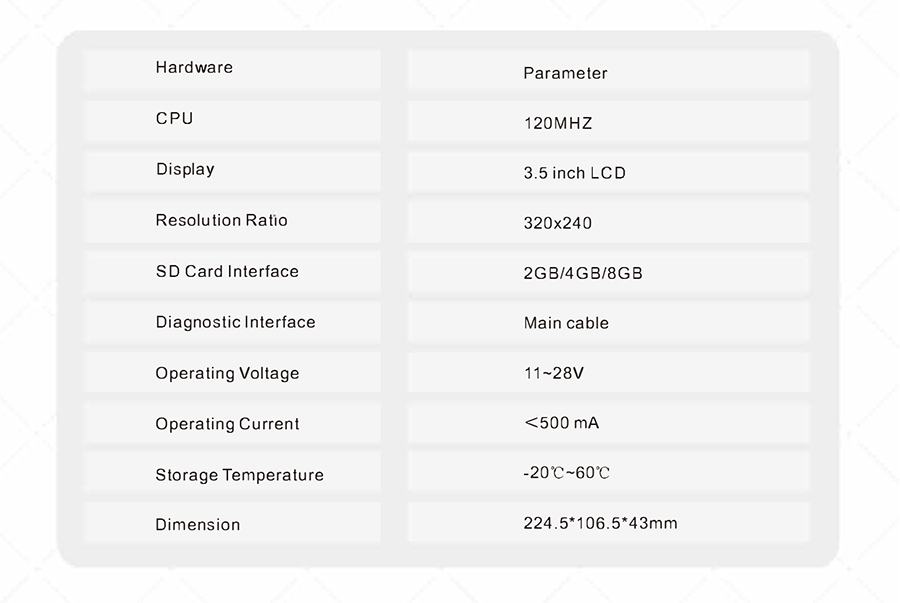Viewport: 900px width, 603px height.
Task: Click the 120MHZ value cell
Action: [558, 124]
